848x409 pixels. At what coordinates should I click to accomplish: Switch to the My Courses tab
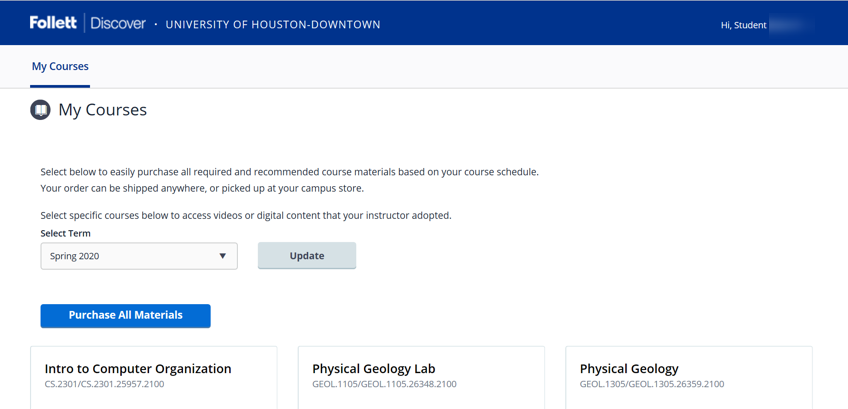click(60, 67)
